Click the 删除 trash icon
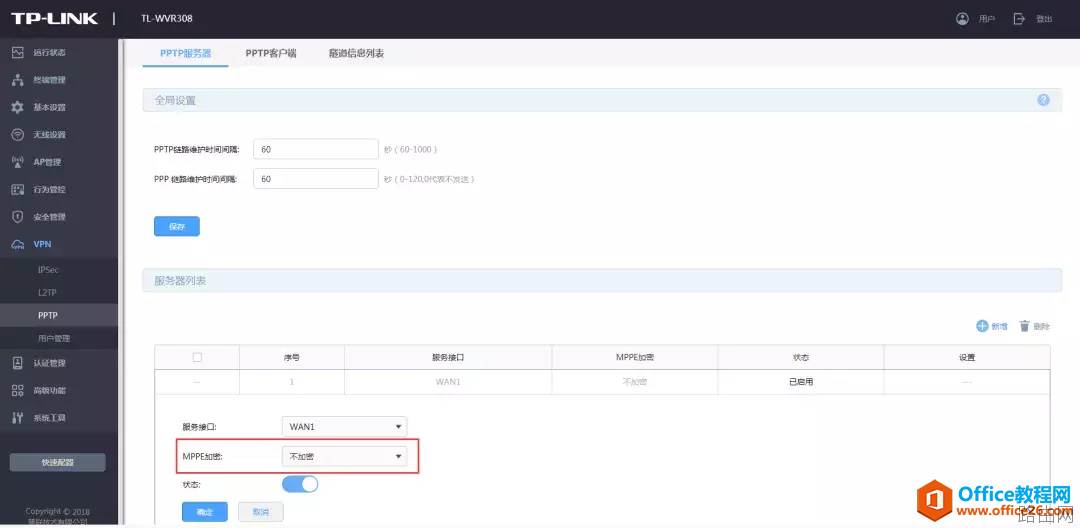 click(x=1024, y=326)
